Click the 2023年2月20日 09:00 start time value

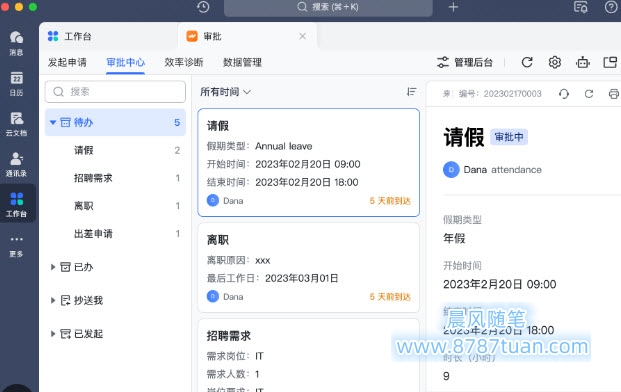(x=500, y=284)
